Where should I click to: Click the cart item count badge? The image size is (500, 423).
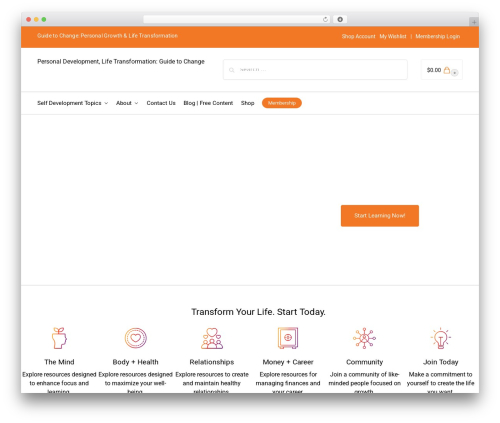point(455,73)
